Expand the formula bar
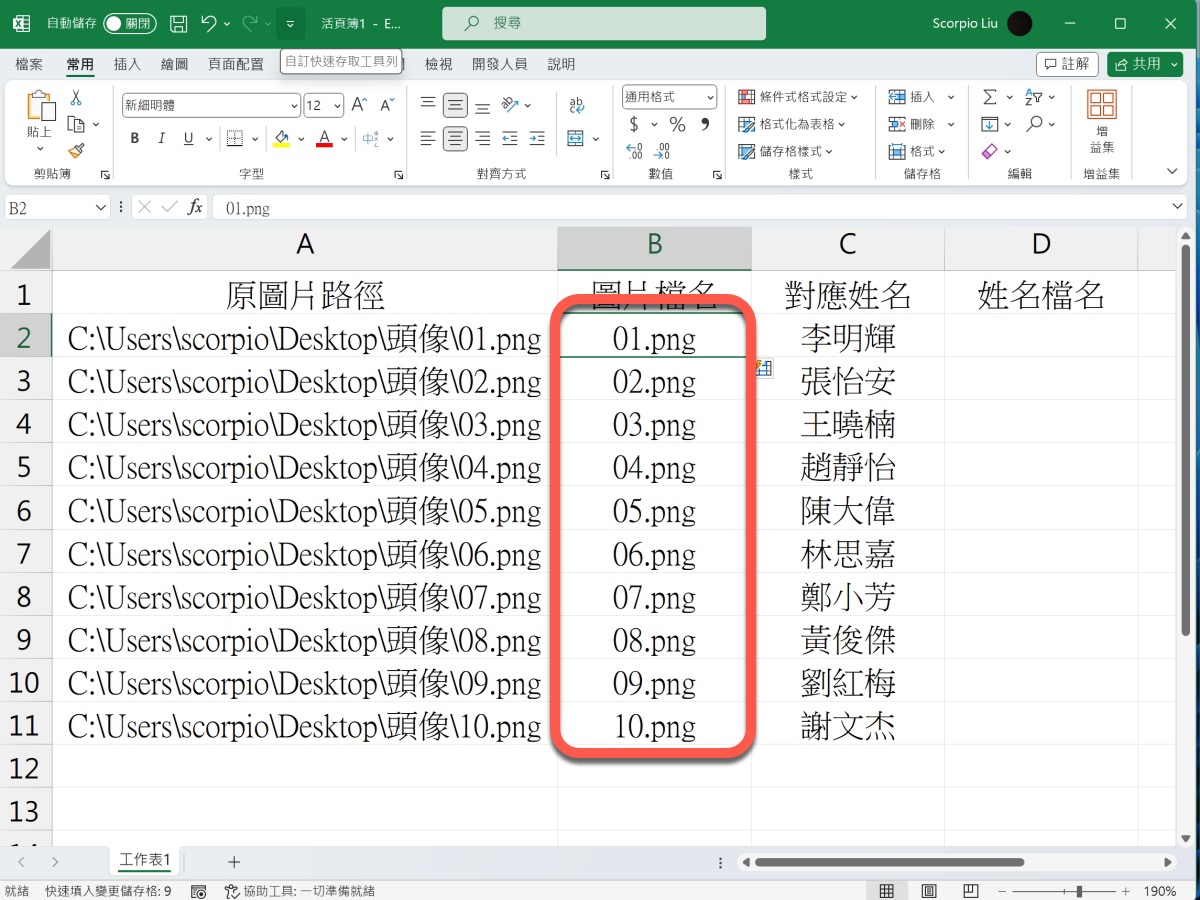Viewport: 1200px width, 900px height. [1177, 207]
